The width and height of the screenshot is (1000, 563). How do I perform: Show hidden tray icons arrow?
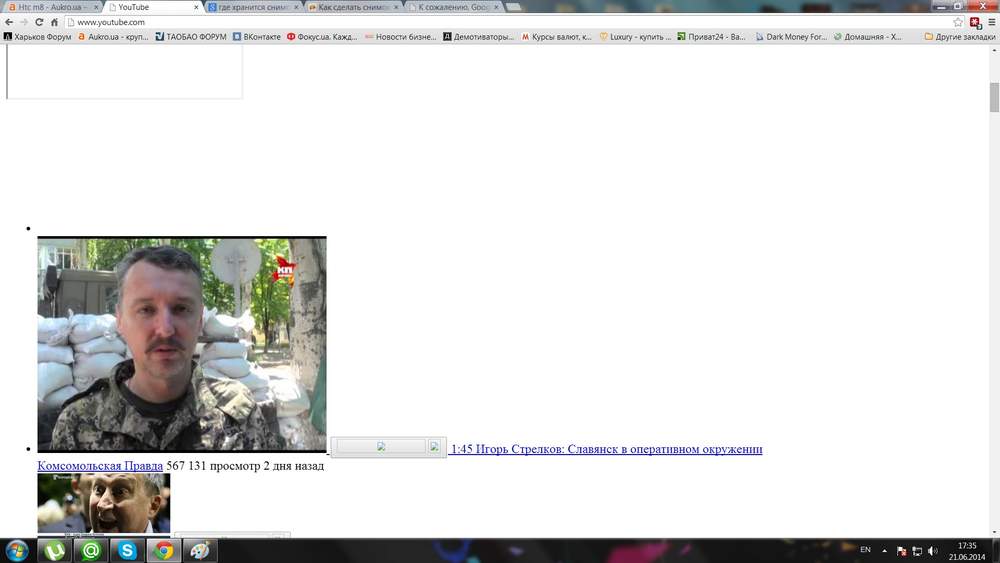pos(885,551)
